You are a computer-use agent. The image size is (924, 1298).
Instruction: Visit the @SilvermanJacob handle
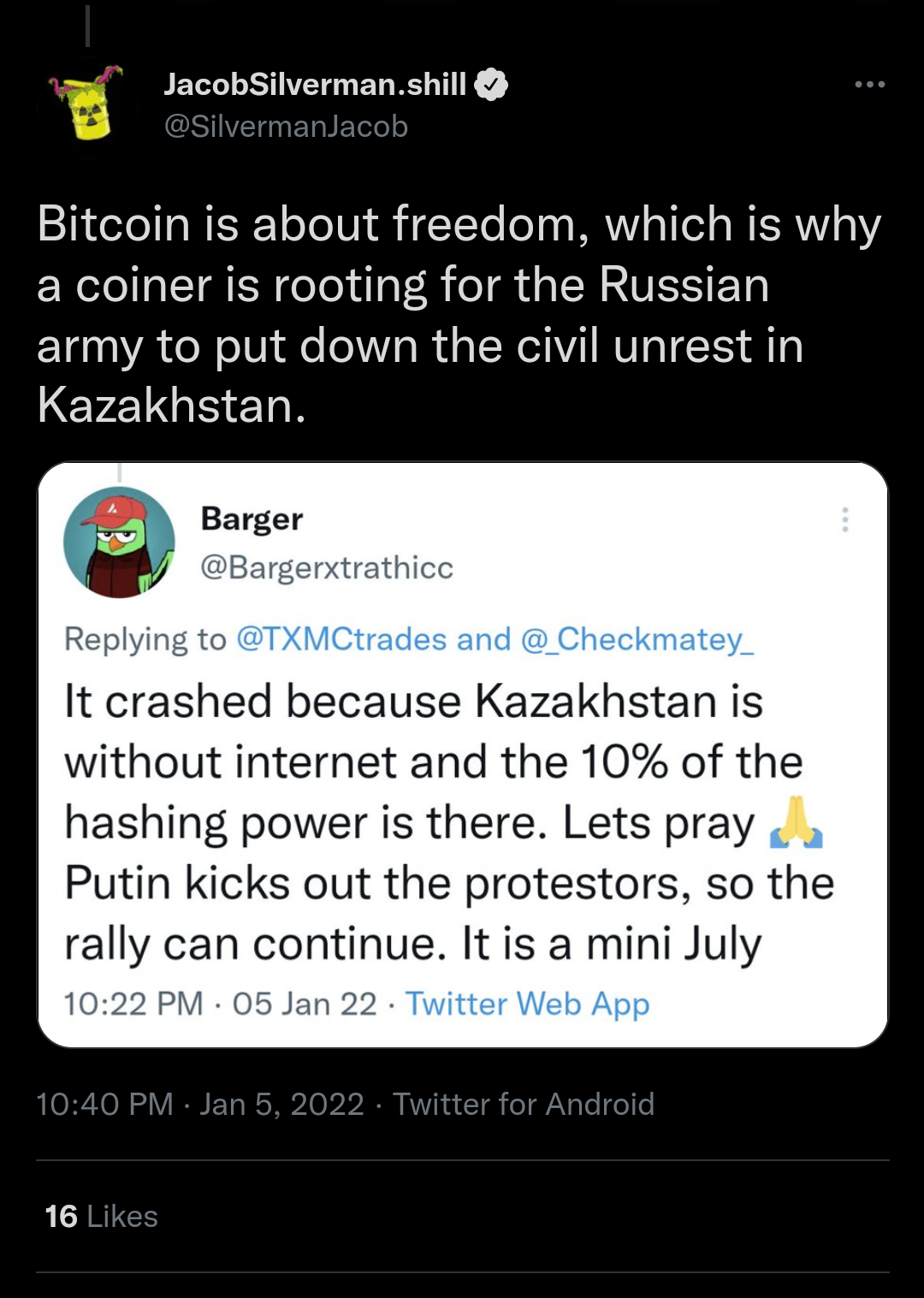286,127
